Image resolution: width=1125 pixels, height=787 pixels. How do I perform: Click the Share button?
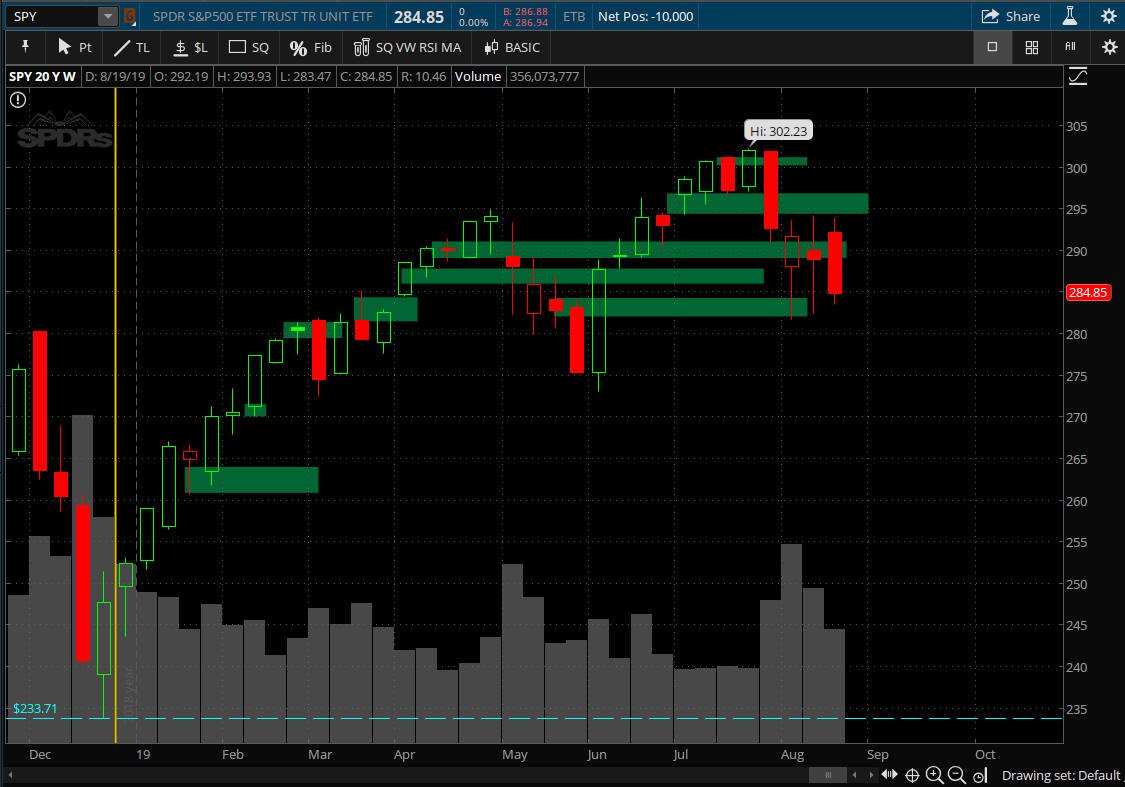(x=1011, y=17)
